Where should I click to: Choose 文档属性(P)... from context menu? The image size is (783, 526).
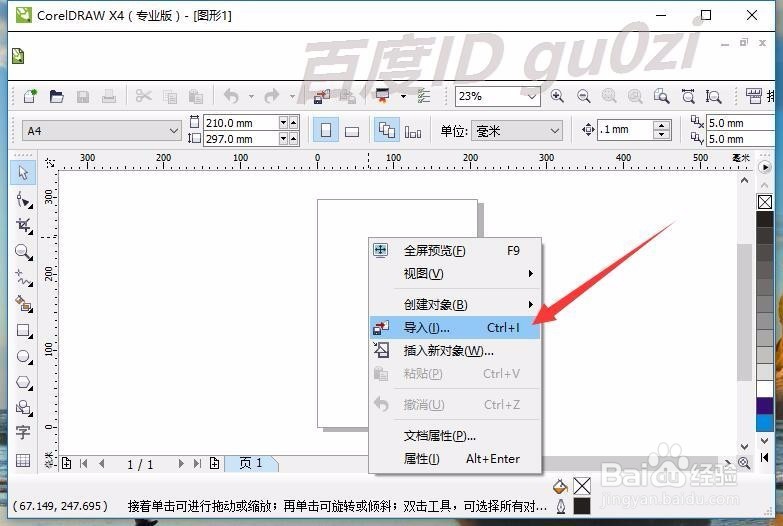[x=455, y=436]
